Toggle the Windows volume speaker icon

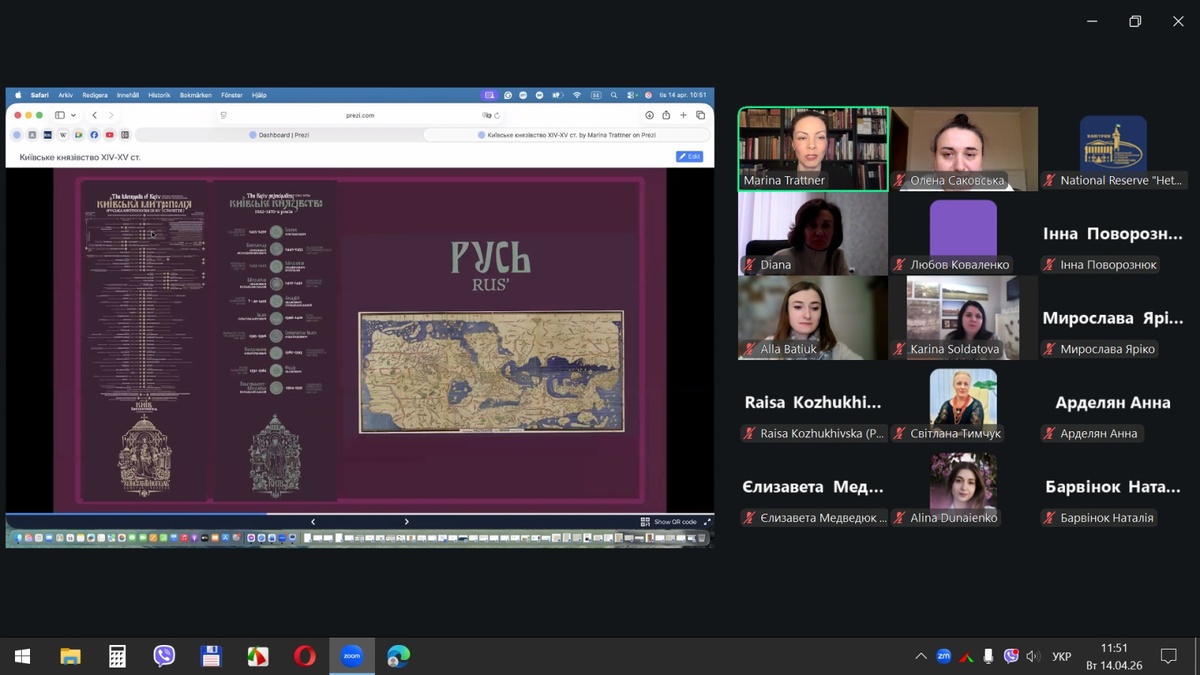(1033, 657)
